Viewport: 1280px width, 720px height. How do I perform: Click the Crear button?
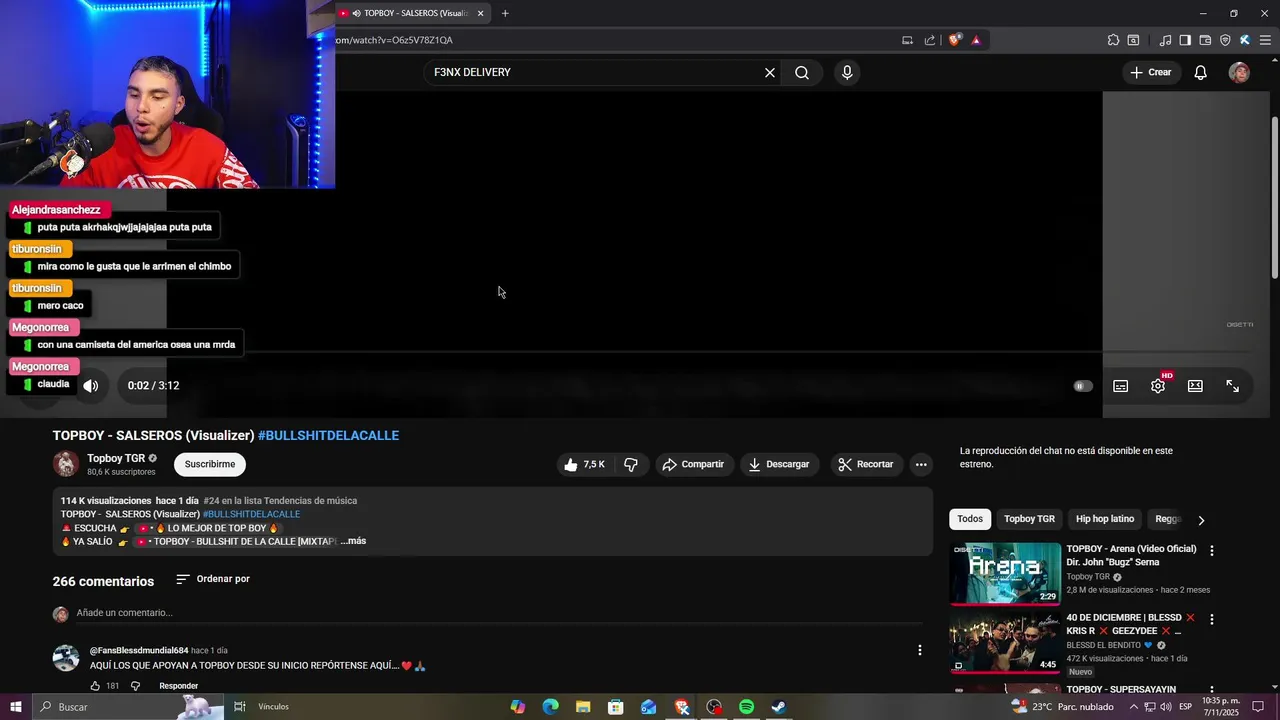point(1150,72)
